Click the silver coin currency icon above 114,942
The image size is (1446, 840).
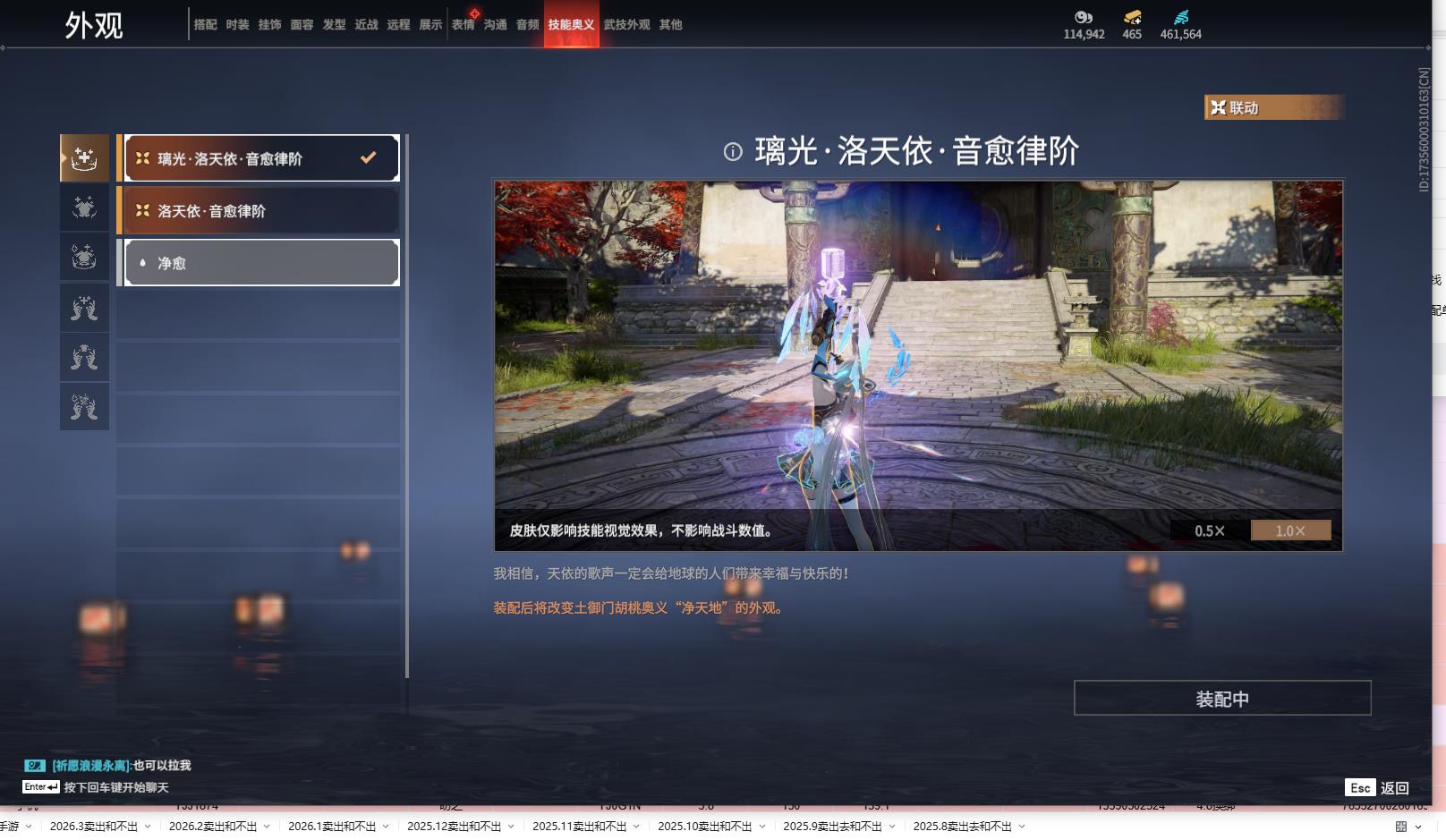[1084, 17]
